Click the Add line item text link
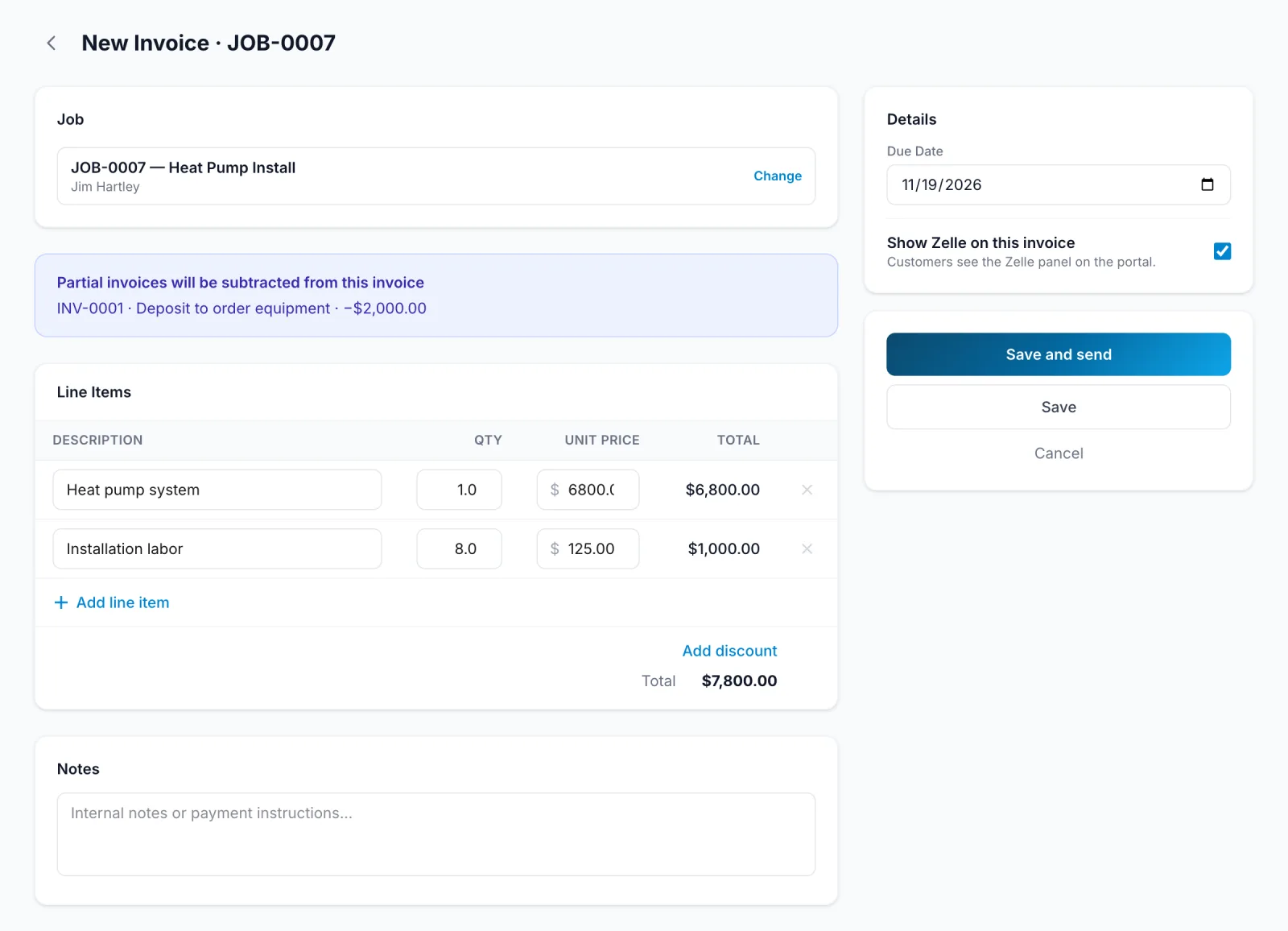 [x=122, y=602]
